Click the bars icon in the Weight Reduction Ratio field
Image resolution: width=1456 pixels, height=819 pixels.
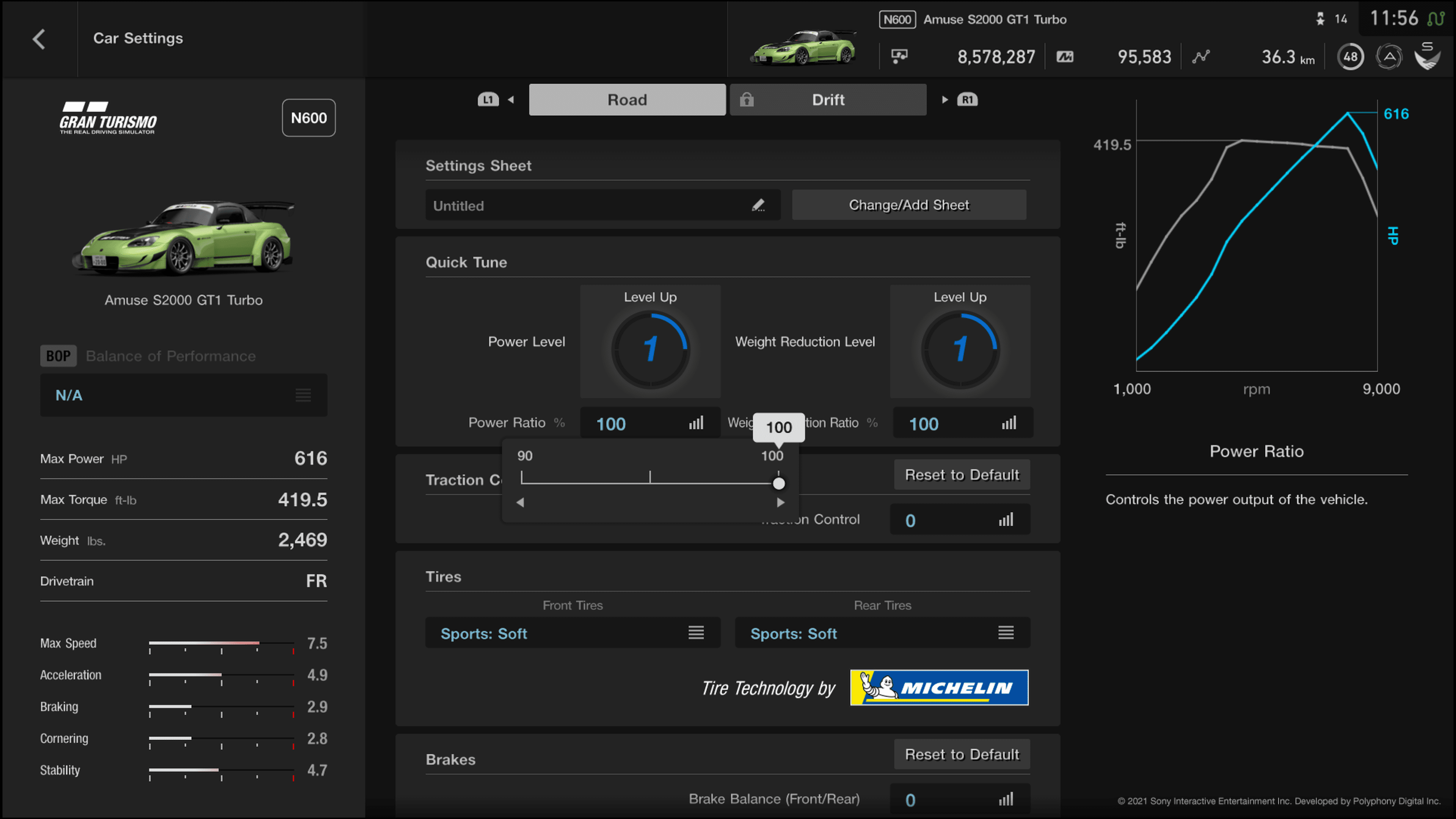coord(1009,423)
